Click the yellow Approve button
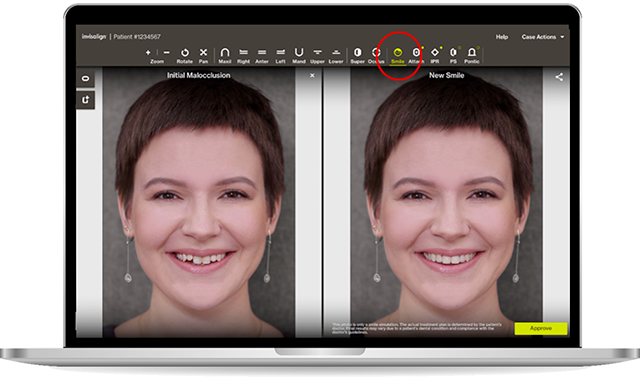This screenshot has height=380, width=640. tap(541, 328)
